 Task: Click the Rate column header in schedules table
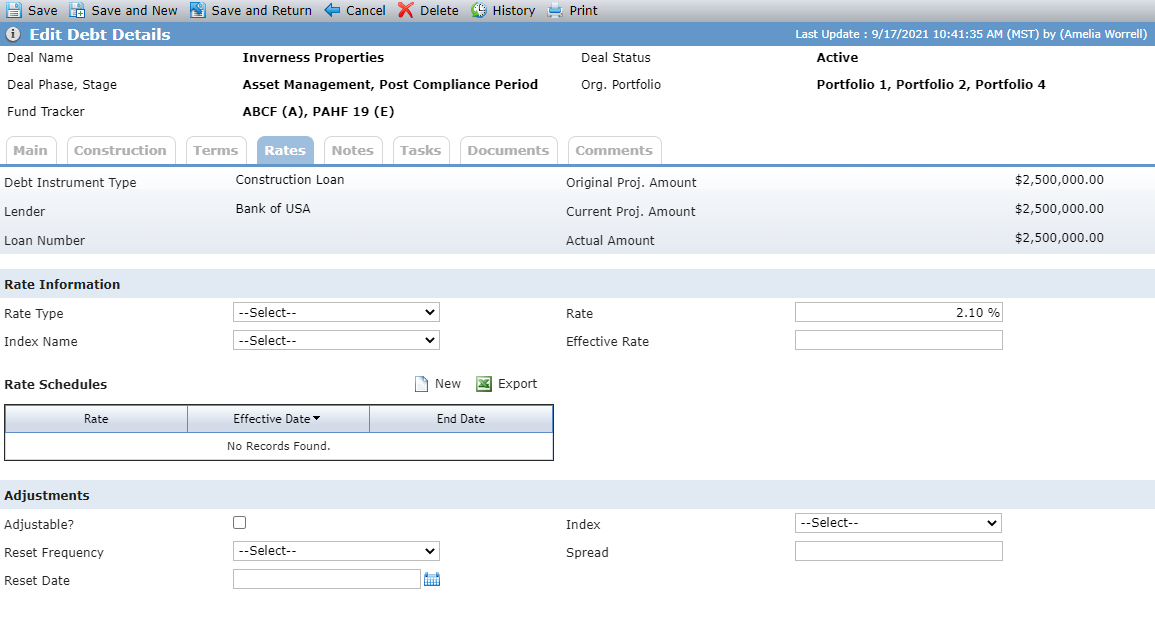click(x=96, y=418)
